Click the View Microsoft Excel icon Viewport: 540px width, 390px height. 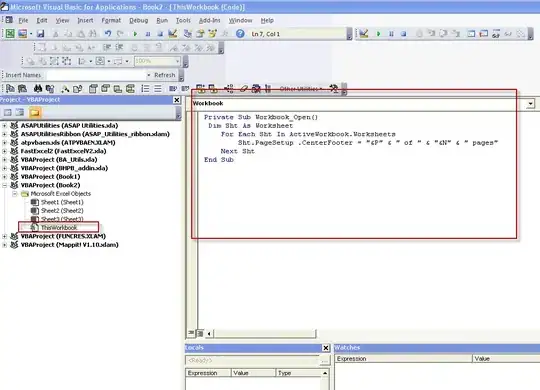10,33
